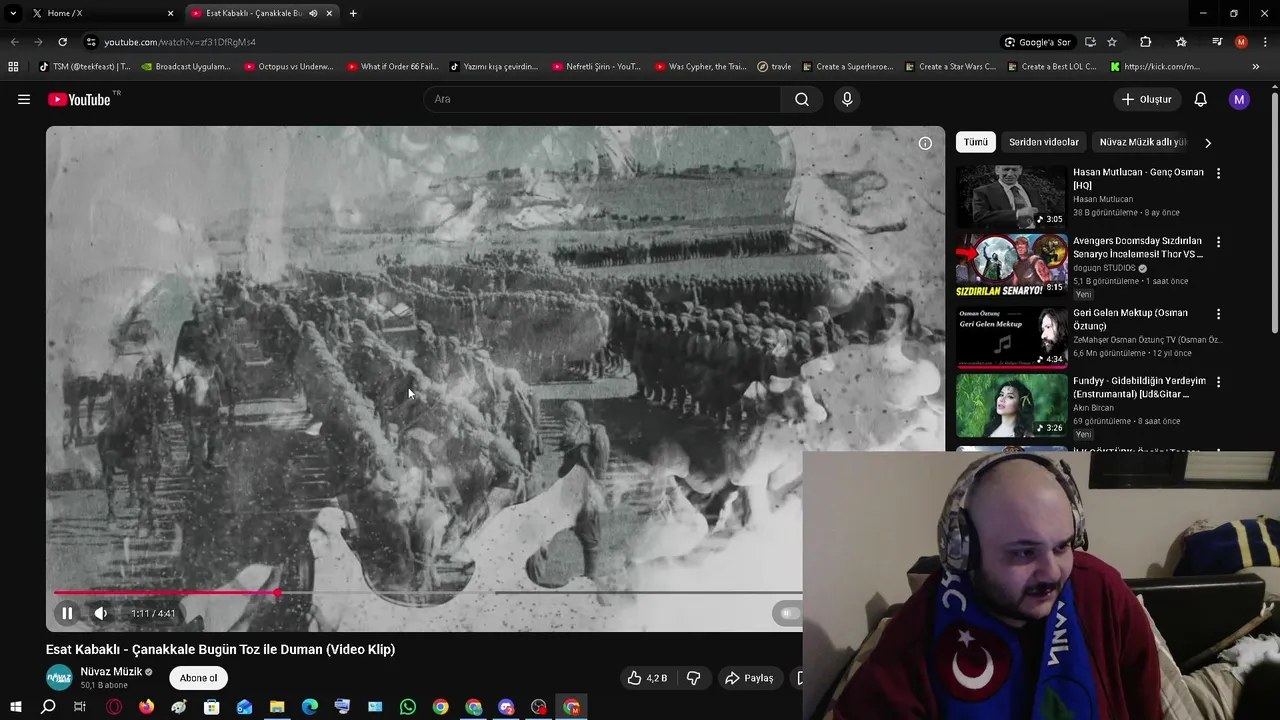Open Windows taskbar search

48,707
